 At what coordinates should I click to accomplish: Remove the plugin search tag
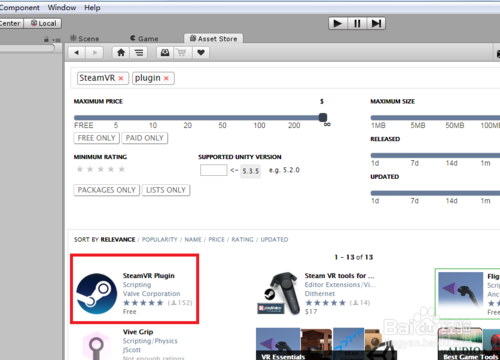(x=166, y=78)
